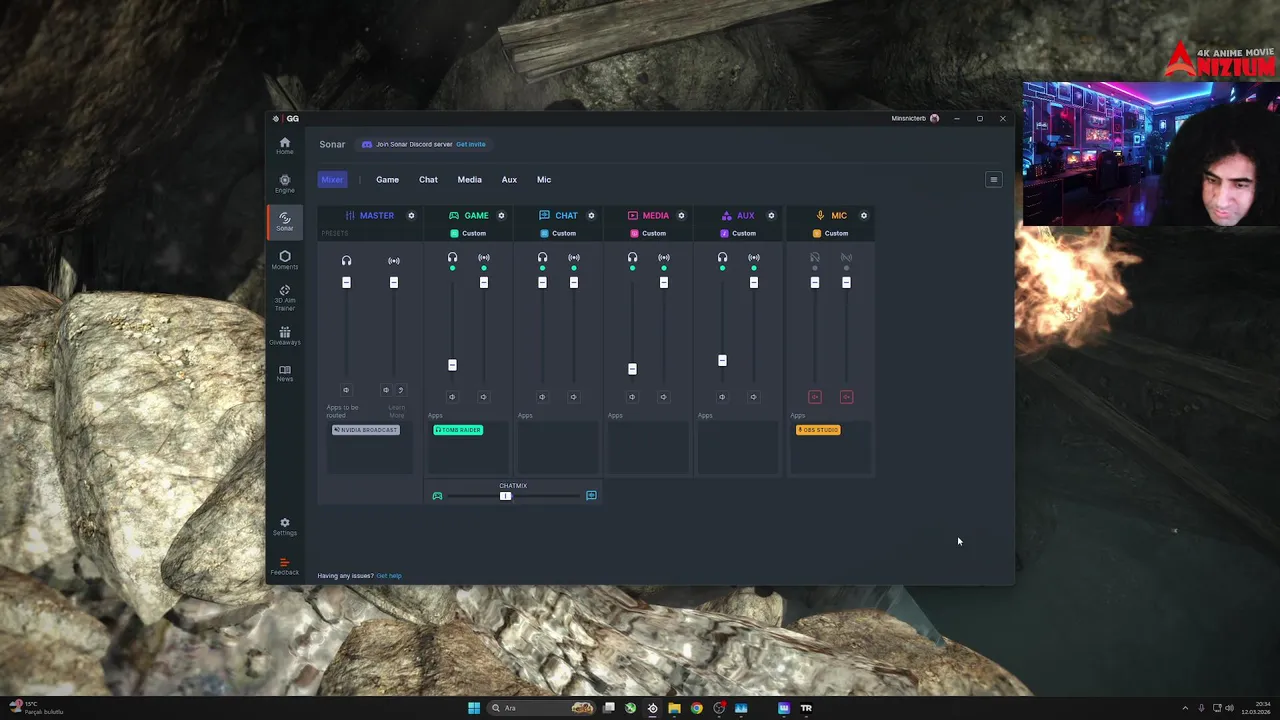The width and height of the screenshot is (1280, 720).
Task: Open AUX Custom preset dropdown
Action: point(738,233)
